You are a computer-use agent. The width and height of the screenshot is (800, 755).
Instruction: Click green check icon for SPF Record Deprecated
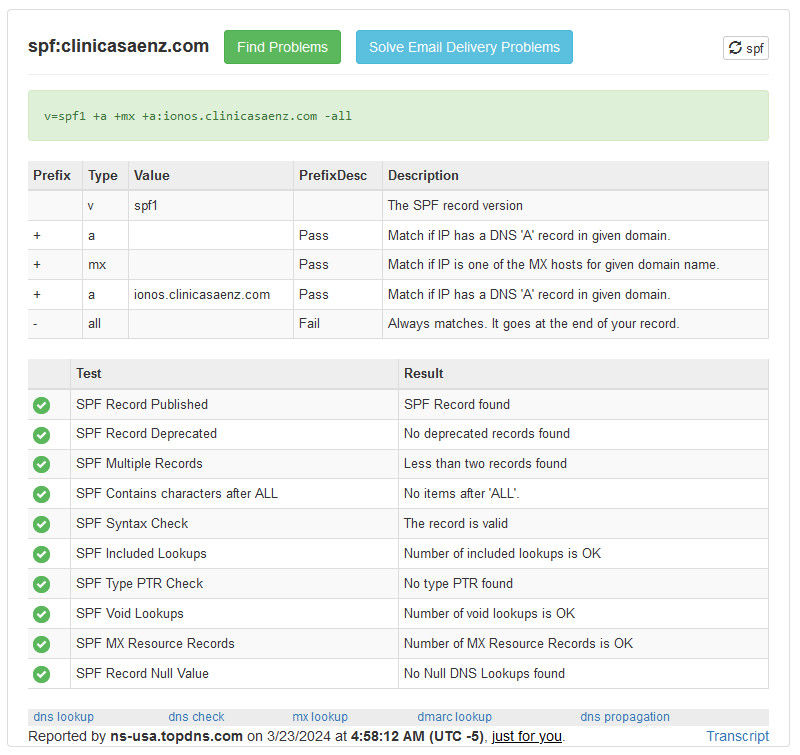[x=41, y=435]
